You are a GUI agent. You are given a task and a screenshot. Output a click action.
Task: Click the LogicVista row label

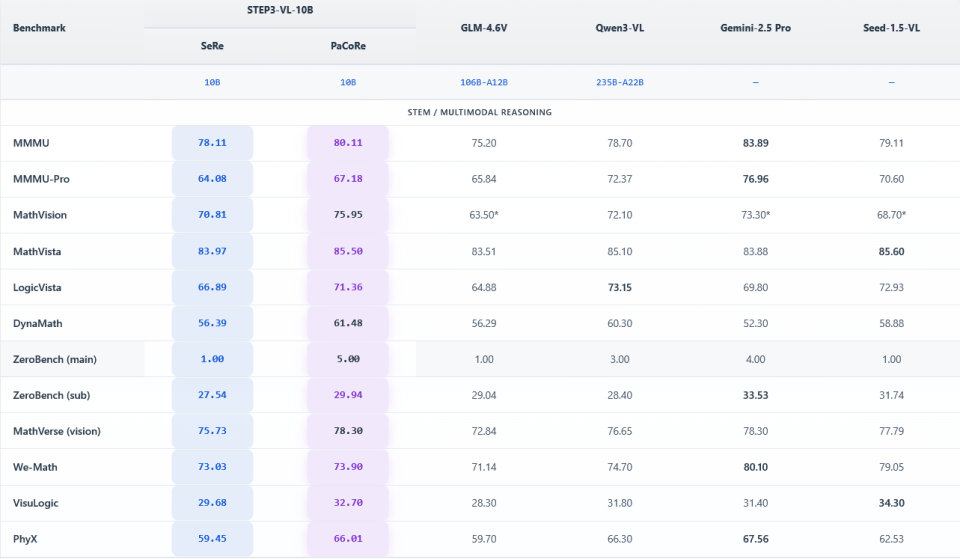tap(37, 287)
